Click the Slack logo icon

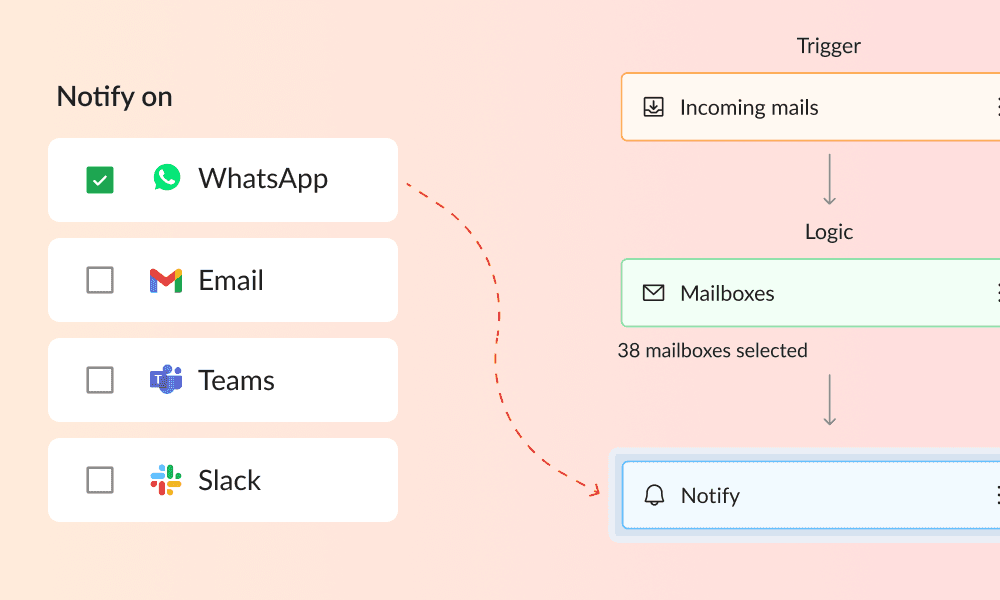click(x=166, y=480)
